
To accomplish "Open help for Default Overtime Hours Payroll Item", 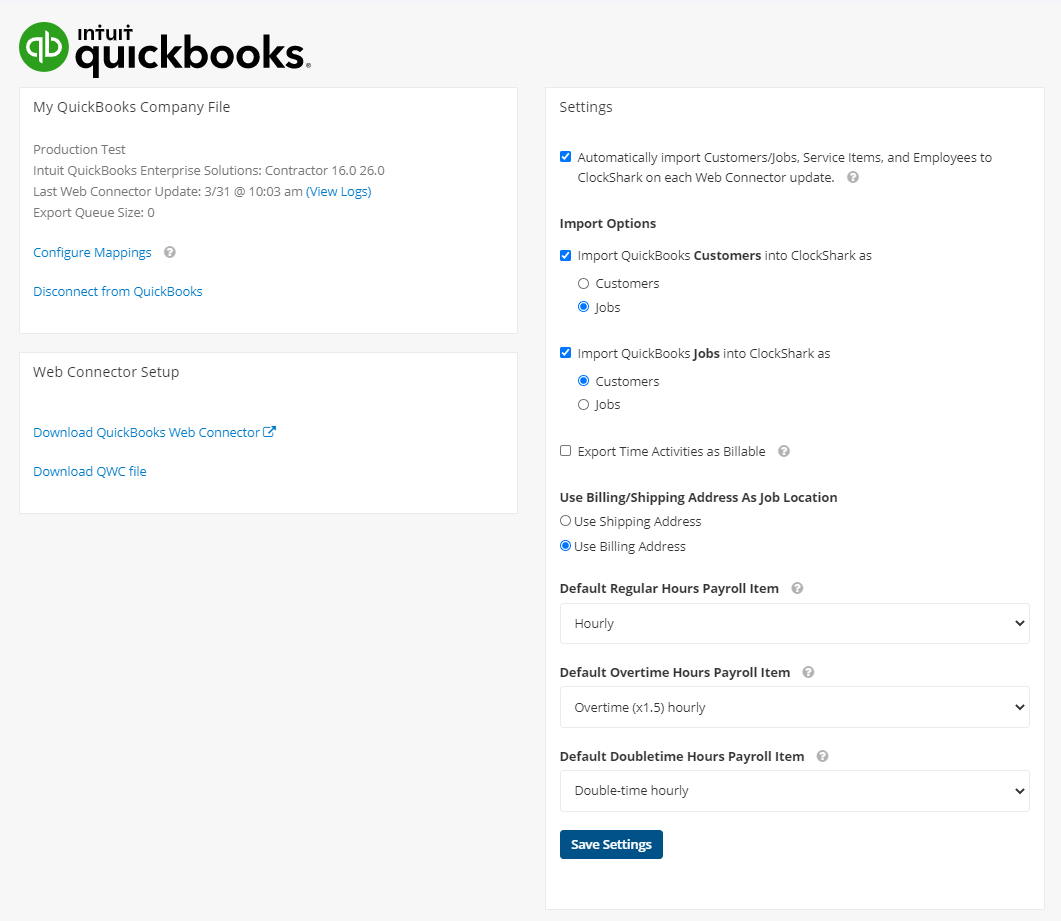I will 808,672.
